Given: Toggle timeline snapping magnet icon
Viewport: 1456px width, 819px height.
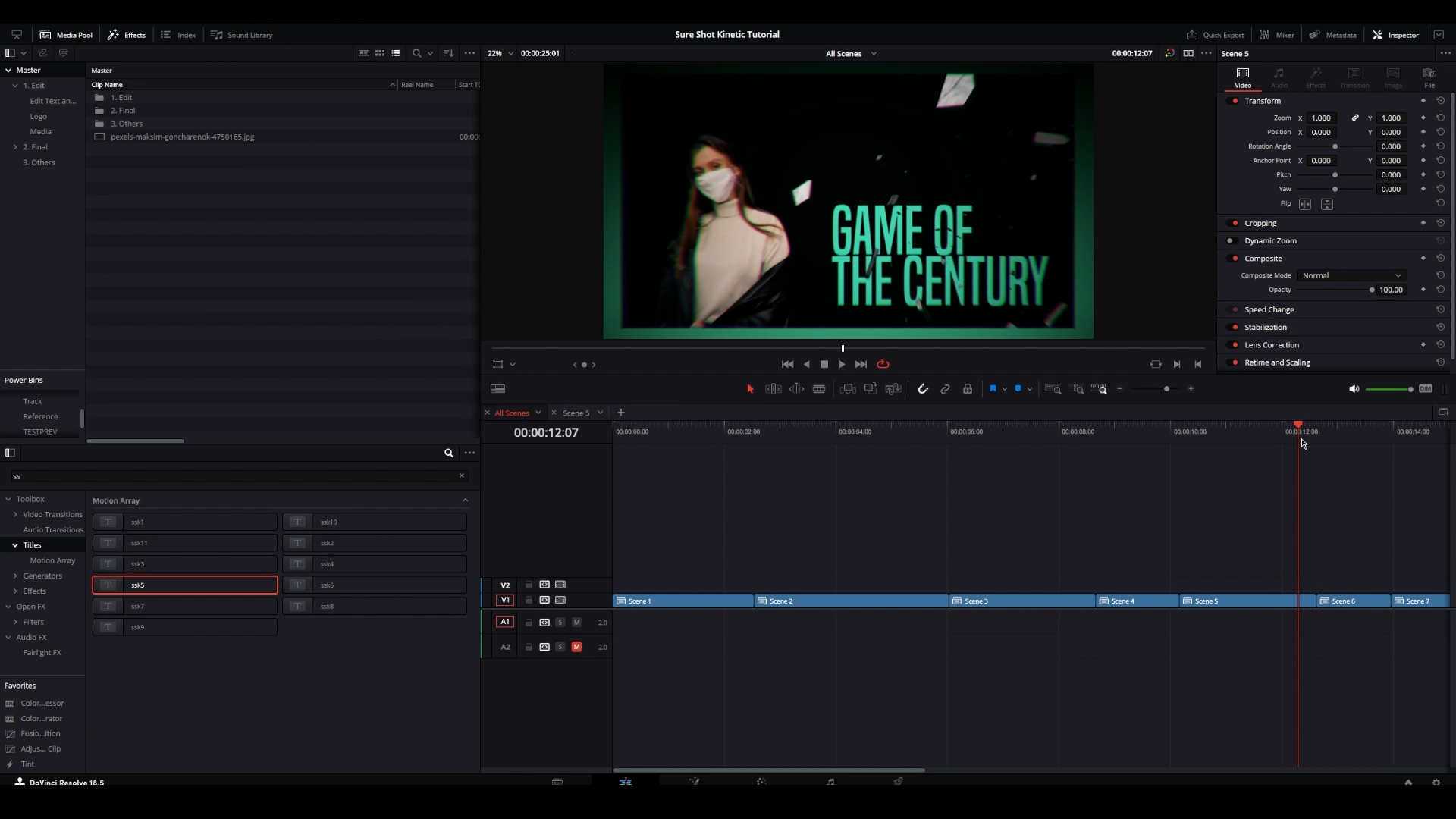Looking at the screenshot, I should tap(923, 389).
